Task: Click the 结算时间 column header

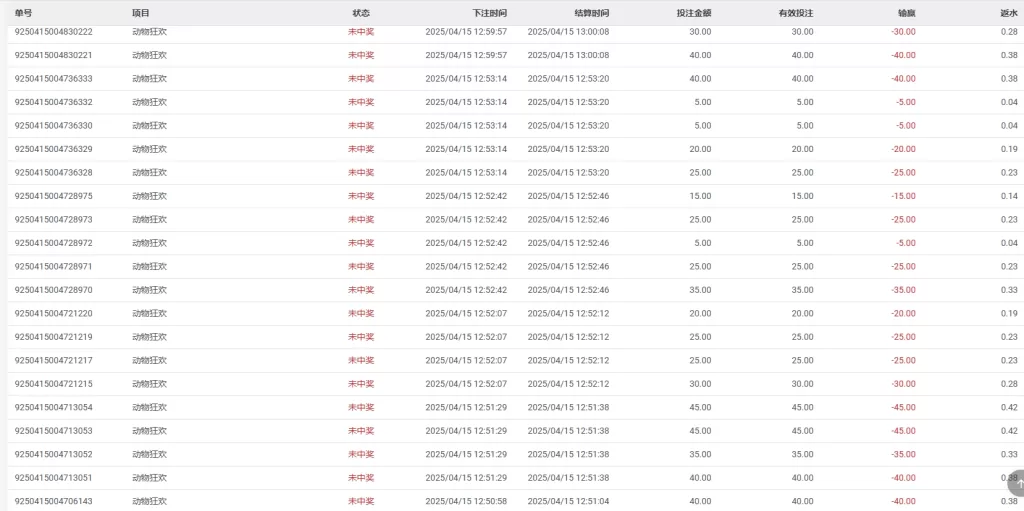Action: click(591, 13)
